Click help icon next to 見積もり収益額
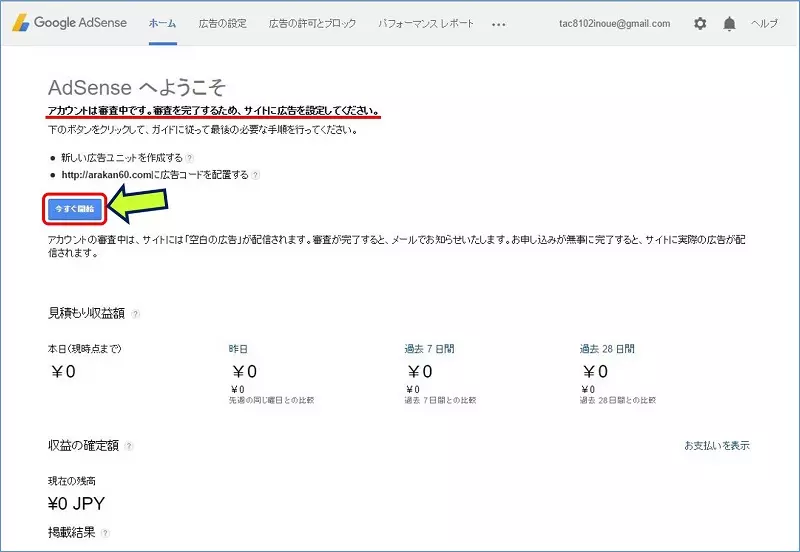The width and height of the screenshot is (800, 552). click(136, 314)
